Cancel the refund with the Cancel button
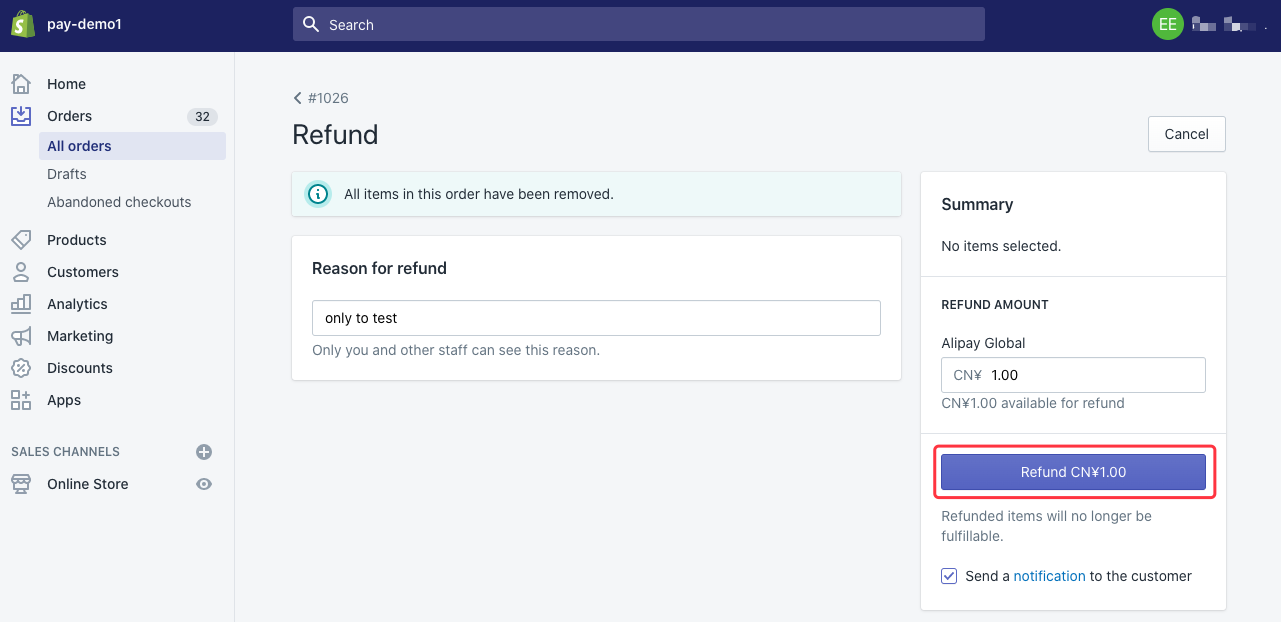Viewport: 1281px width, 622px height. [x=1186, y=133]
